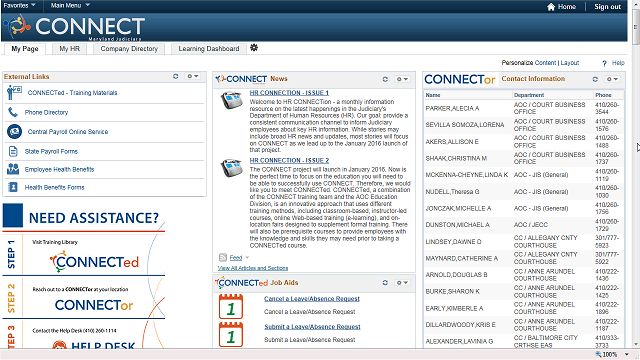Open External Links settings gear dropdown
Viewport: 640px width, 360px height.
193,76
